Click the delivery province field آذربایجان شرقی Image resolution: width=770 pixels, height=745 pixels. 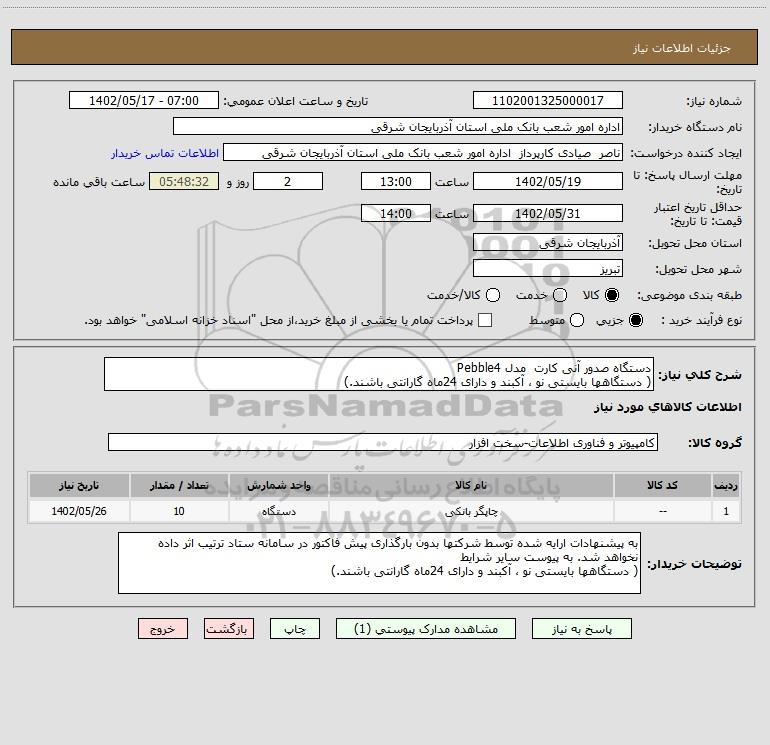pos(548,242)
